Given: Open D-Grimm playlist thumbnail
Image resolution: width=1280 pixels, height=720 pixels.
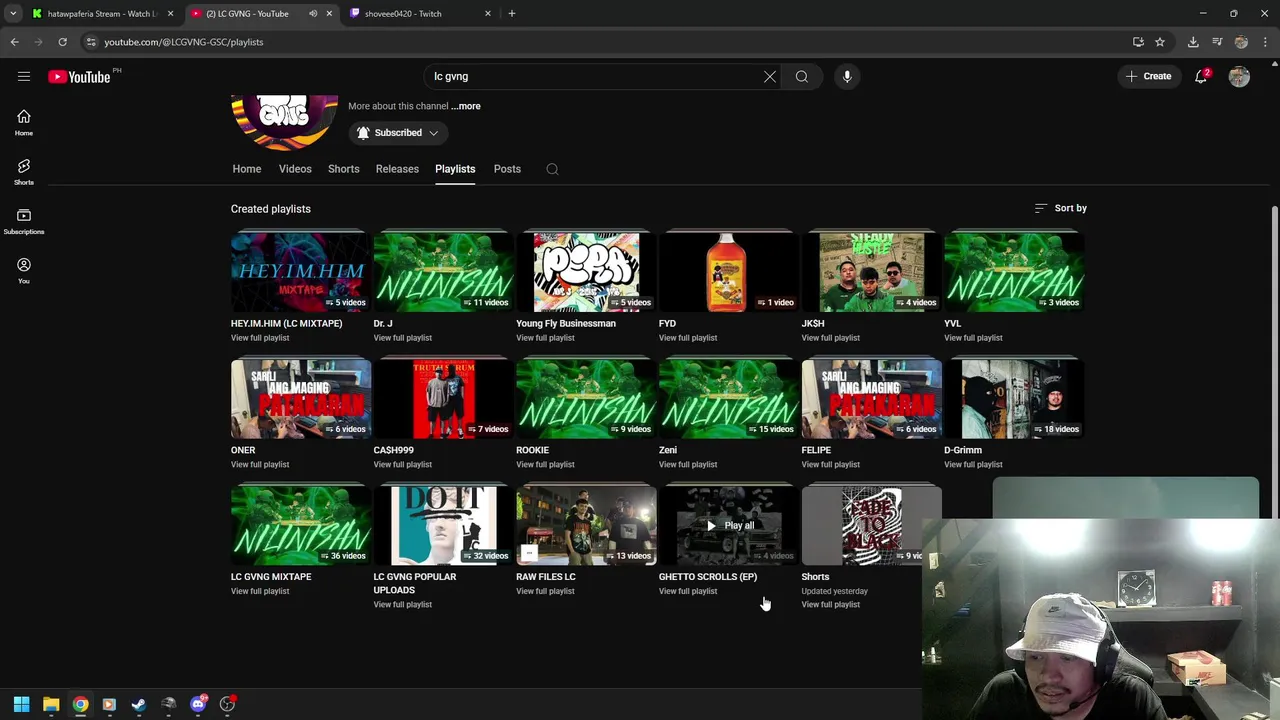Looking at the screenshot, I should (1014, 399).
